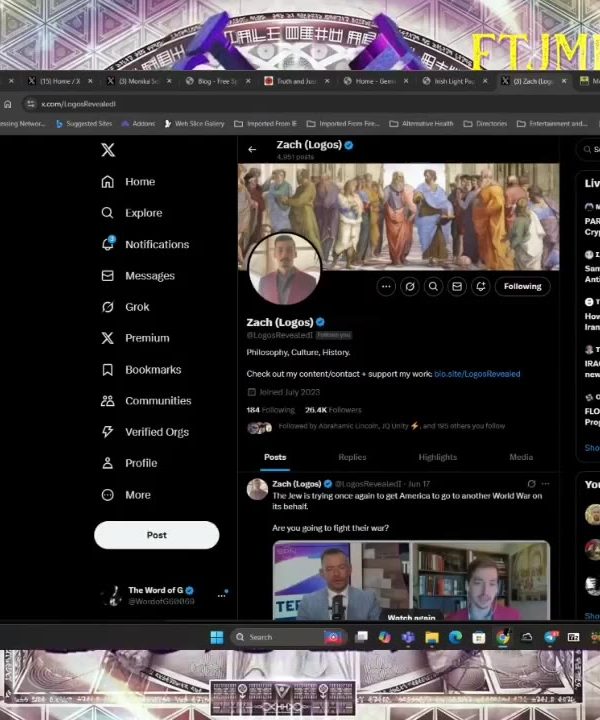
Task: Open the Addons bookmark
Action: click(138, 124)
